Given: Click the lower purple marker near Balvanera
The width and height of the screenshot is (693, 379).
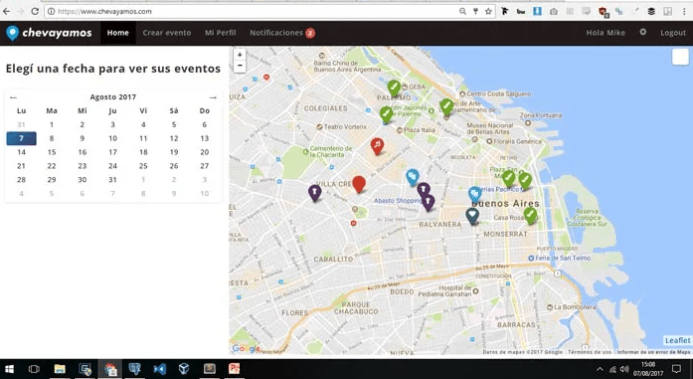Looking at the screenshot, I should point(428,203).
